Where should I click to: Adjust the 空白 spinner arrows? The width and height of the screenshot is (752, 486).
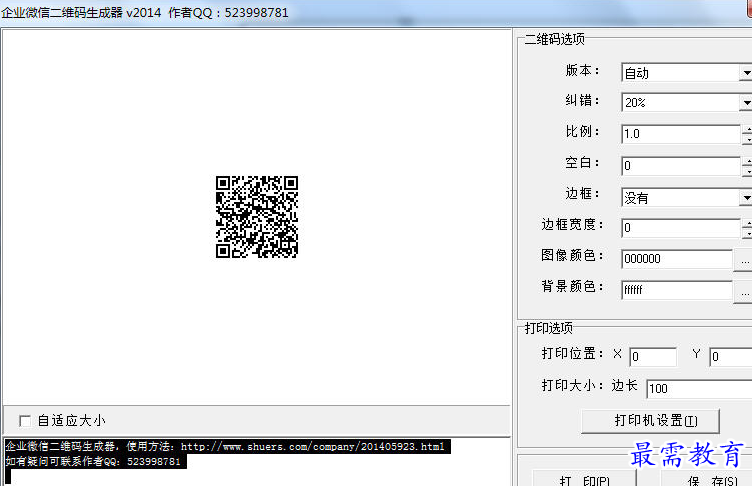pyautogui.click(x=747, y=166)
